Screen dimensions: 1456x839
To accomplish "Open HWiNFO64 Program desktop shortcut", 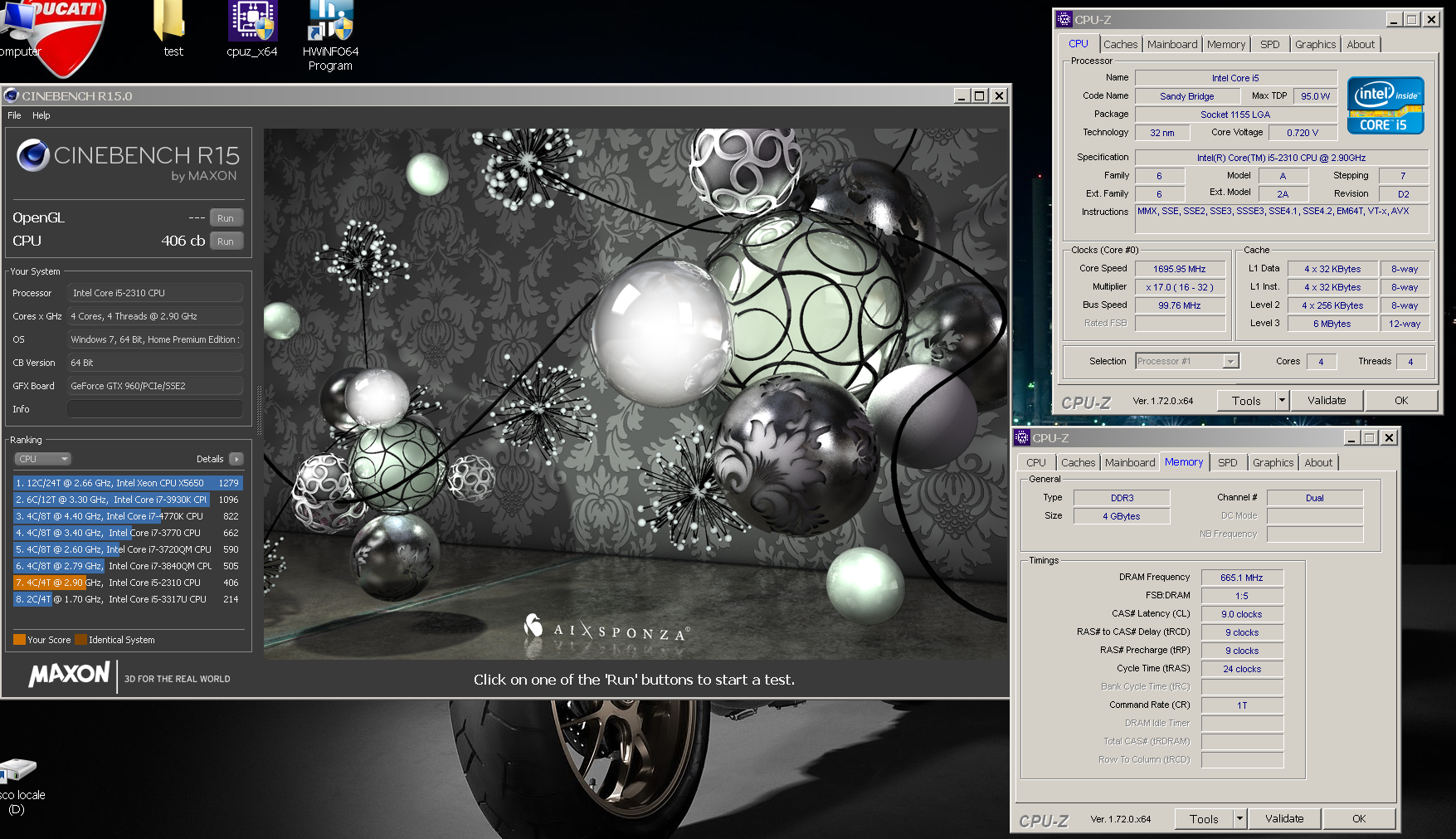I will (x=330, y=36).
